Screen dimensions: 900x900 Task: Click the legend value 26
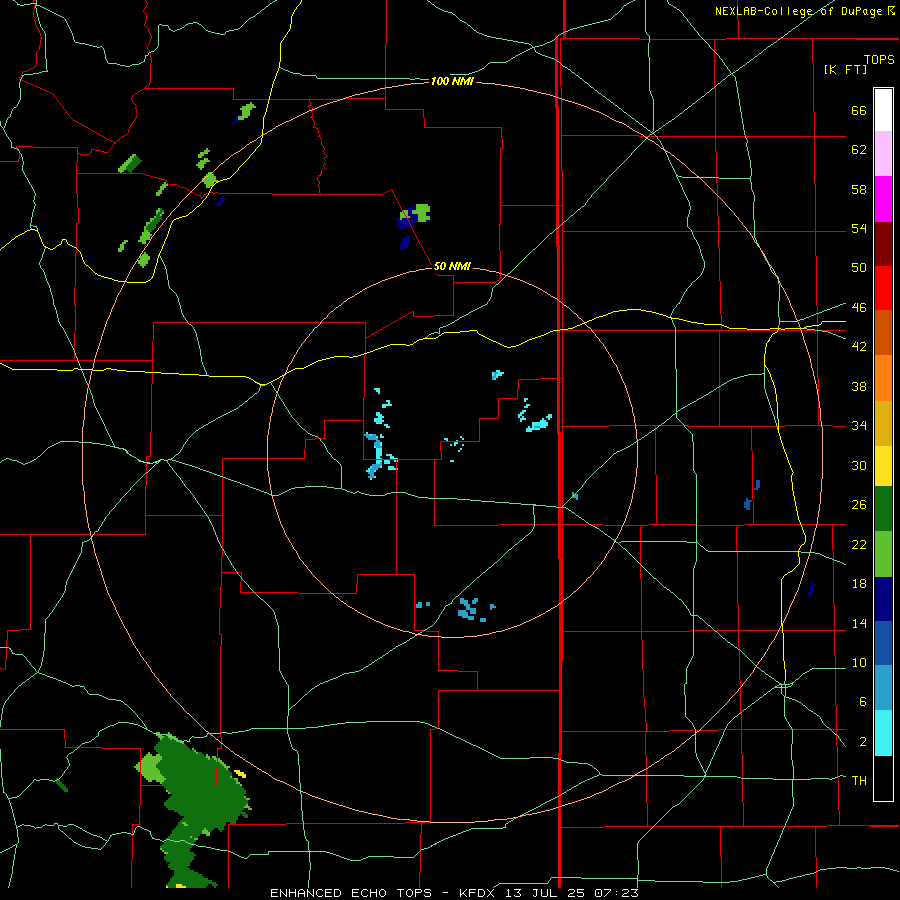(x=859, y=505)
